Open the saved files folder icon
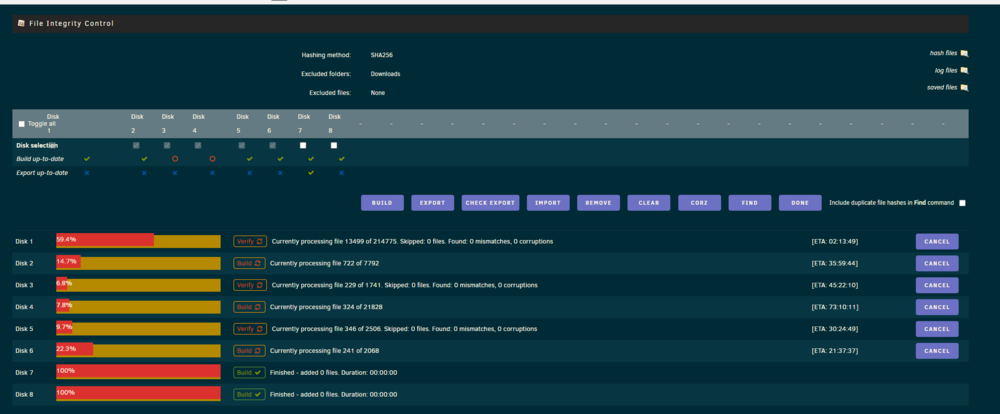Screen dimensions: 1000x414 (x=964, y=88)
